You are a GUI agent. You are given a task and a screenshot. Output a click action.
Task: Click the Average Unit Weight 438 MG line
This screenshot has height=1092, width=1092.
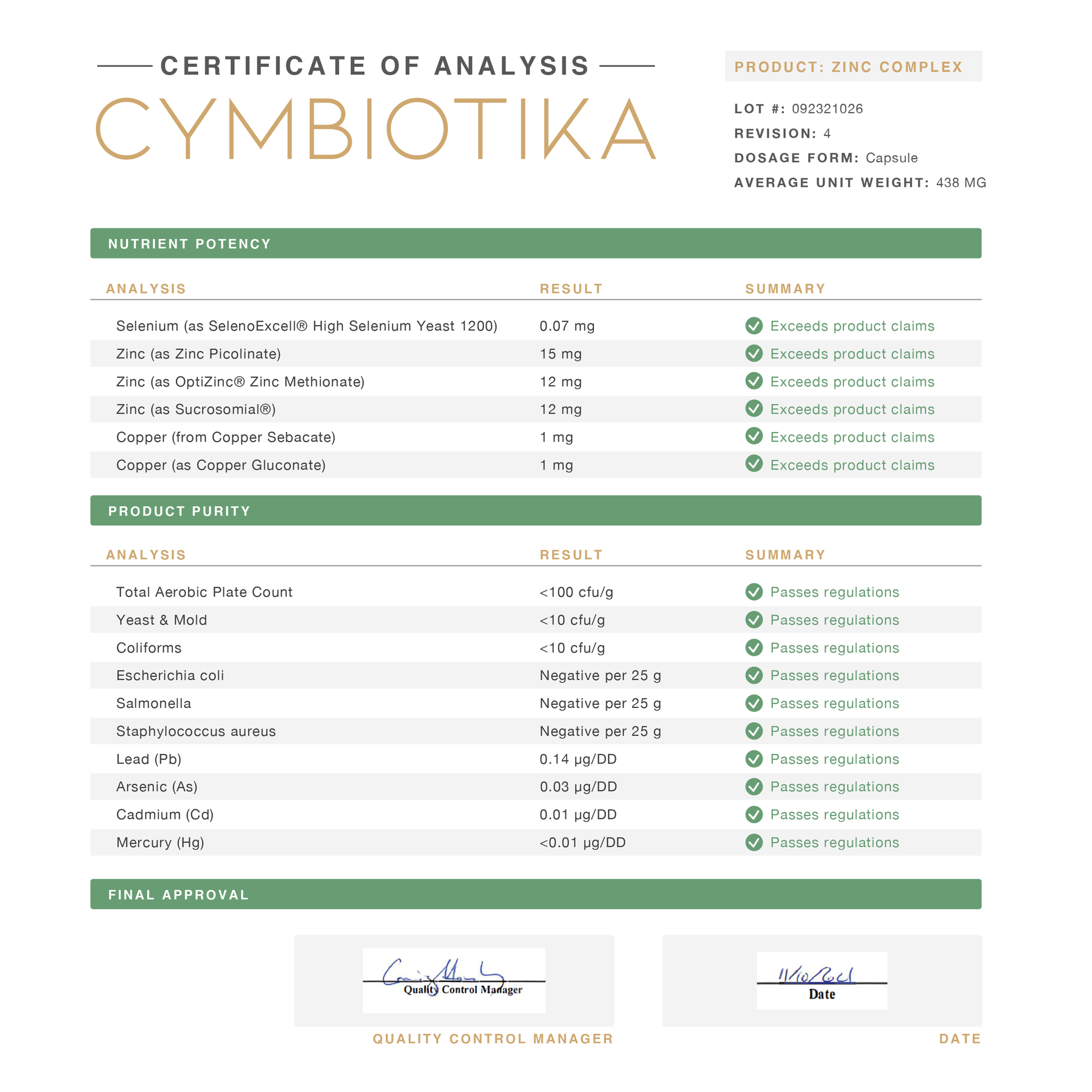point(860,183)
